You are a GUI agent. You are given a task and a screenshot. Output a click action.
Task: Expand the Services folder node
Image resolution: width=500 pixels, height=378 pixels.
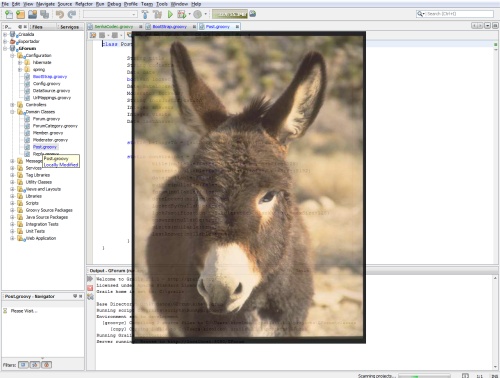[12, 168]
